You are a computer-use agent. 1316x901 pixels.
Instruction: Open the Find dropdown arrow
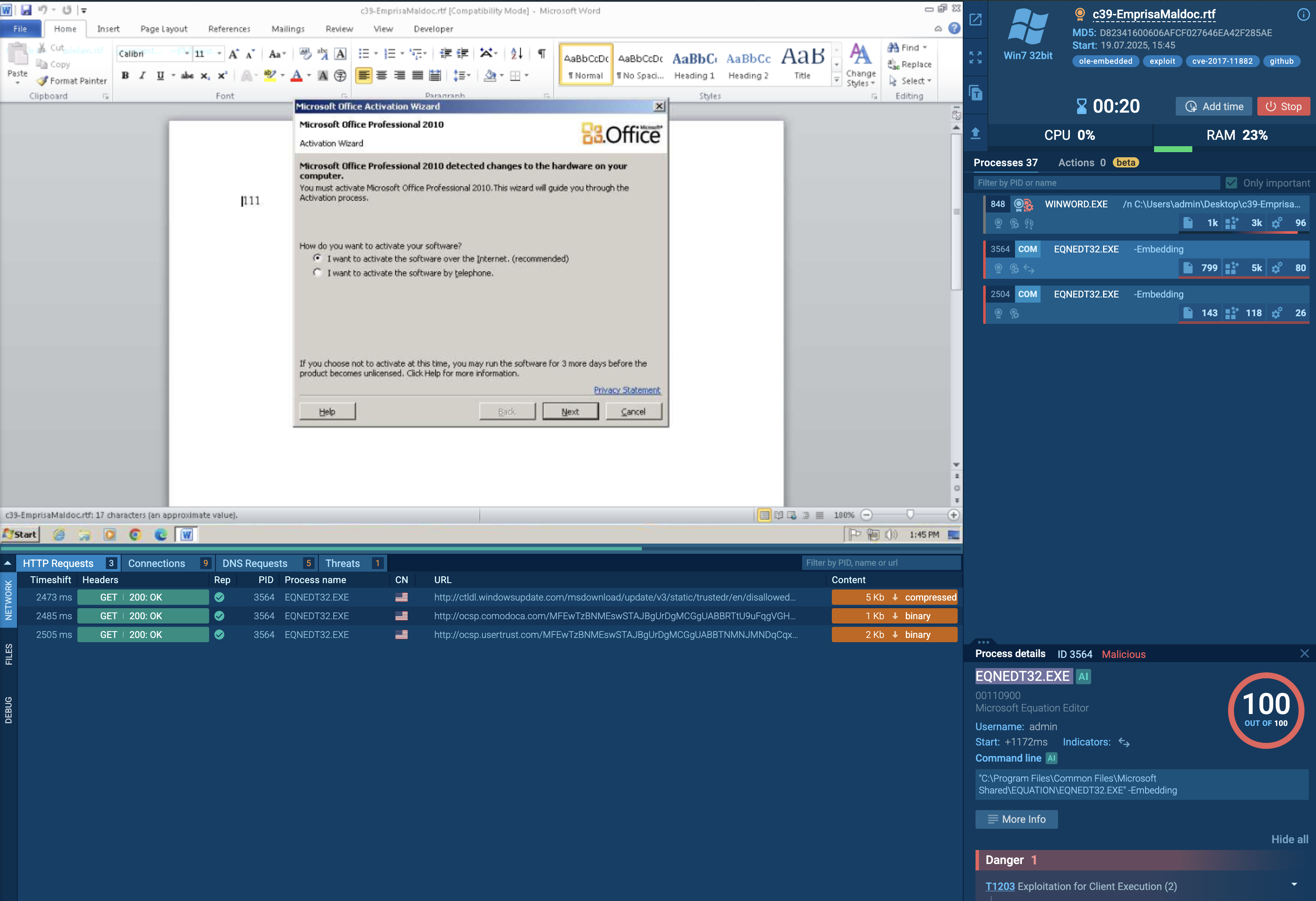coord(925,48)
